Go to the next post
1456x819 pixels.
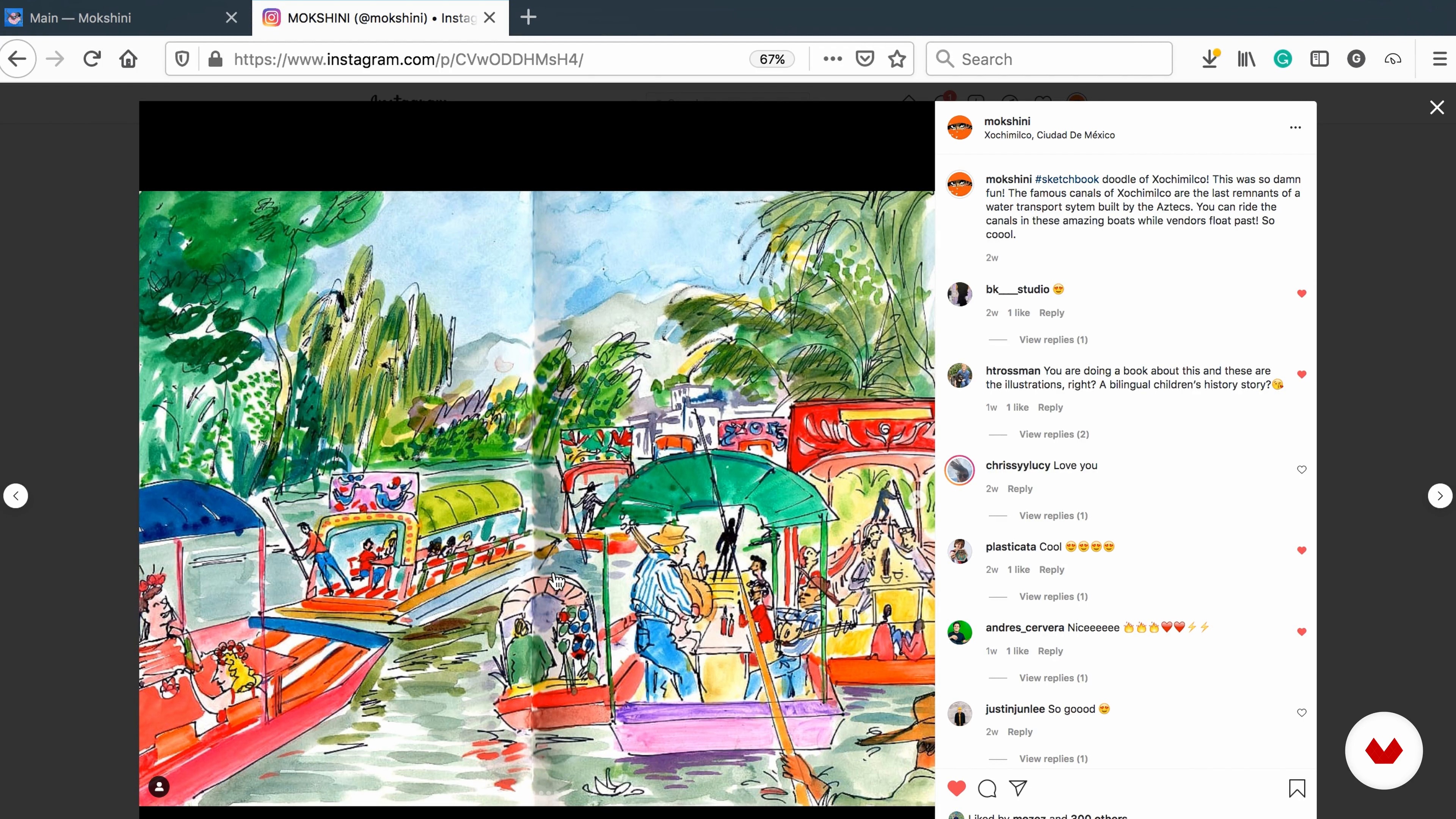tap(1440, 496)
